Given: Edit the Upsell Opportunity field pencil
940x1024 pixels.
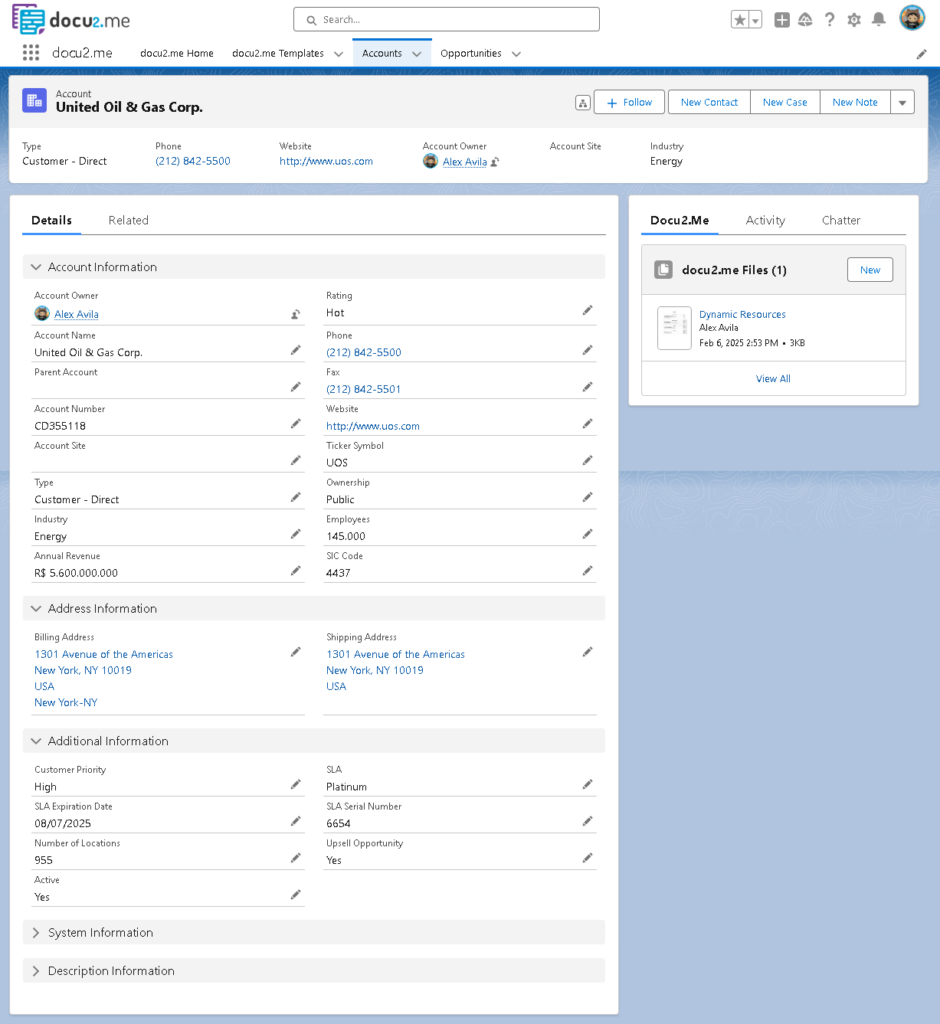Looking at the screenshot, I should pos(587,857).
